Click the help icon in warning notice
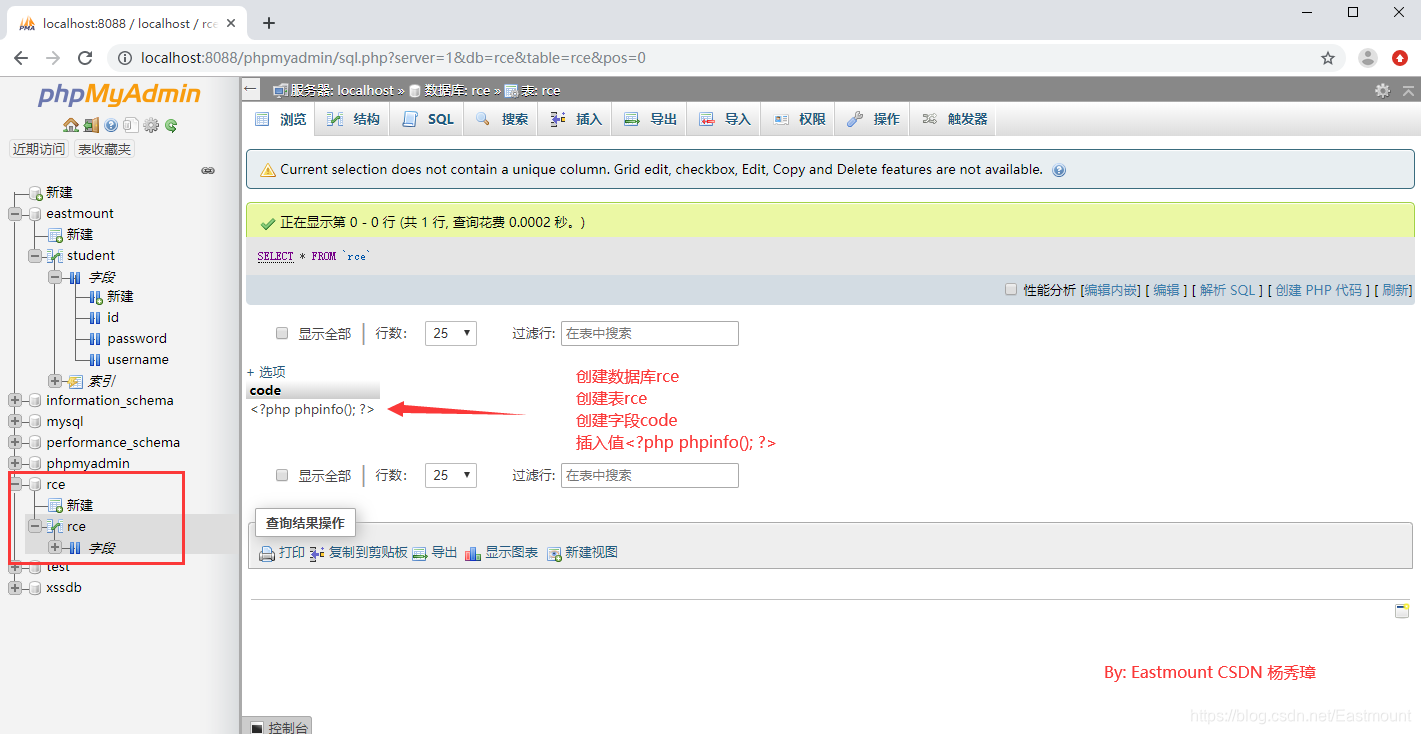The width and height of the screenshot is (1421, 734). [1059, 170]
